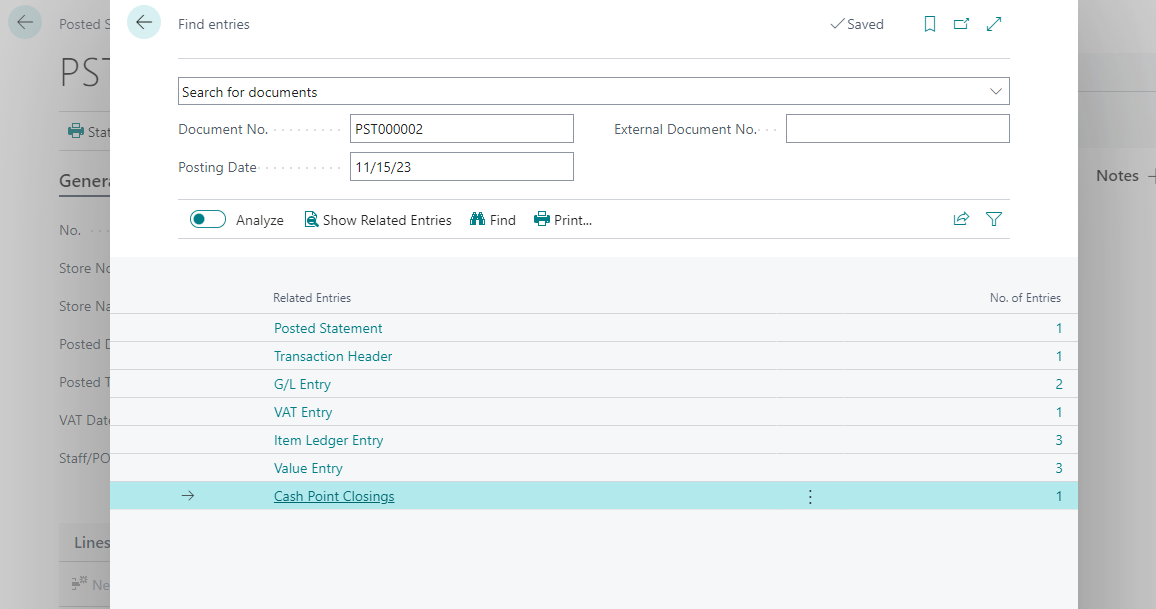Click the Value Entry count of 3
The image size is (1156, 609).
1058,468
